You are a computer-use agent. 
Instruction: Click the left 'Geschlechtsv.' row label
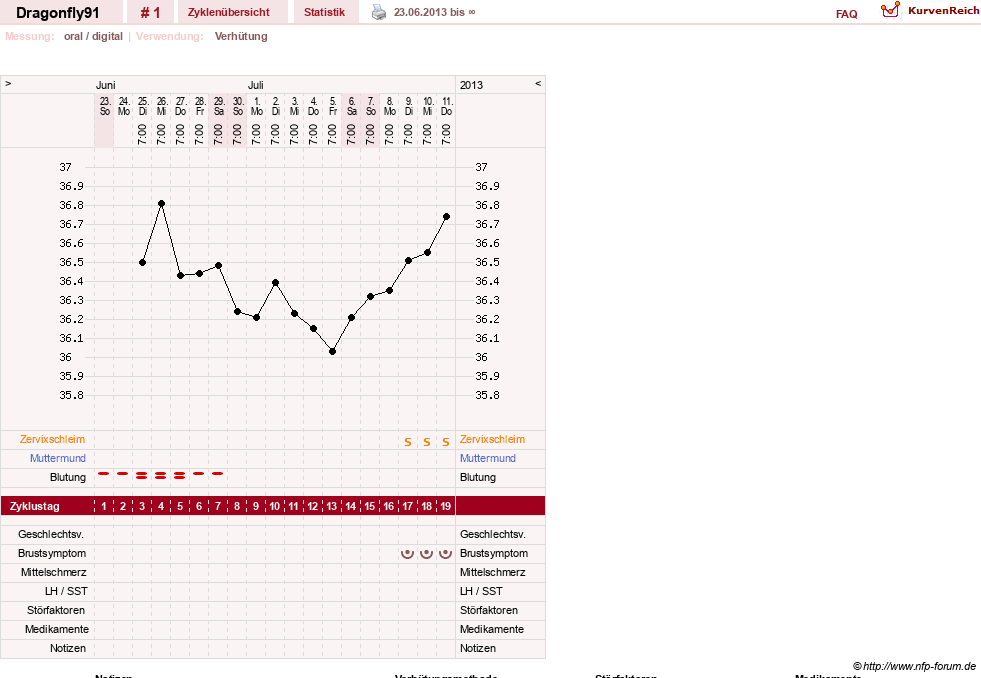tap(51, 534)
